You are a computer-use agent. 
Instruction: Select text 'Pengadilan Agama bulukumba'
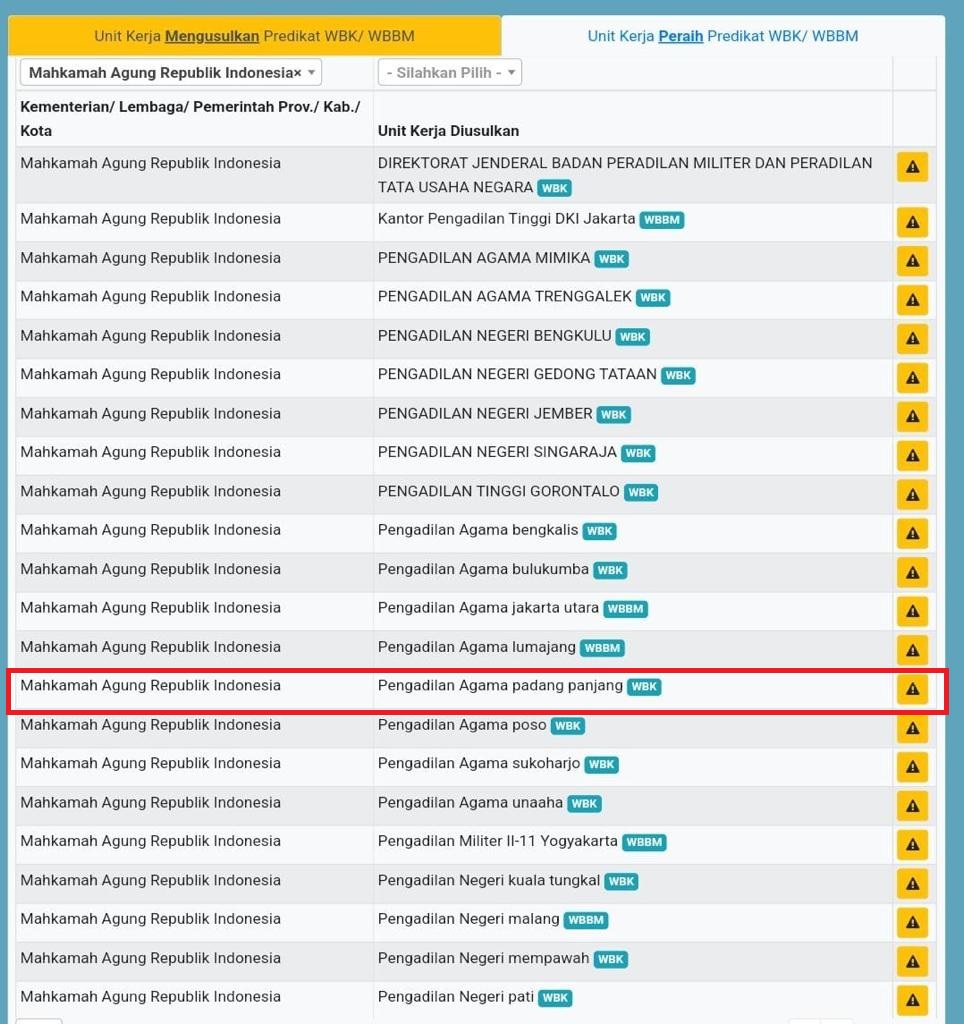[x=483, y=569]
